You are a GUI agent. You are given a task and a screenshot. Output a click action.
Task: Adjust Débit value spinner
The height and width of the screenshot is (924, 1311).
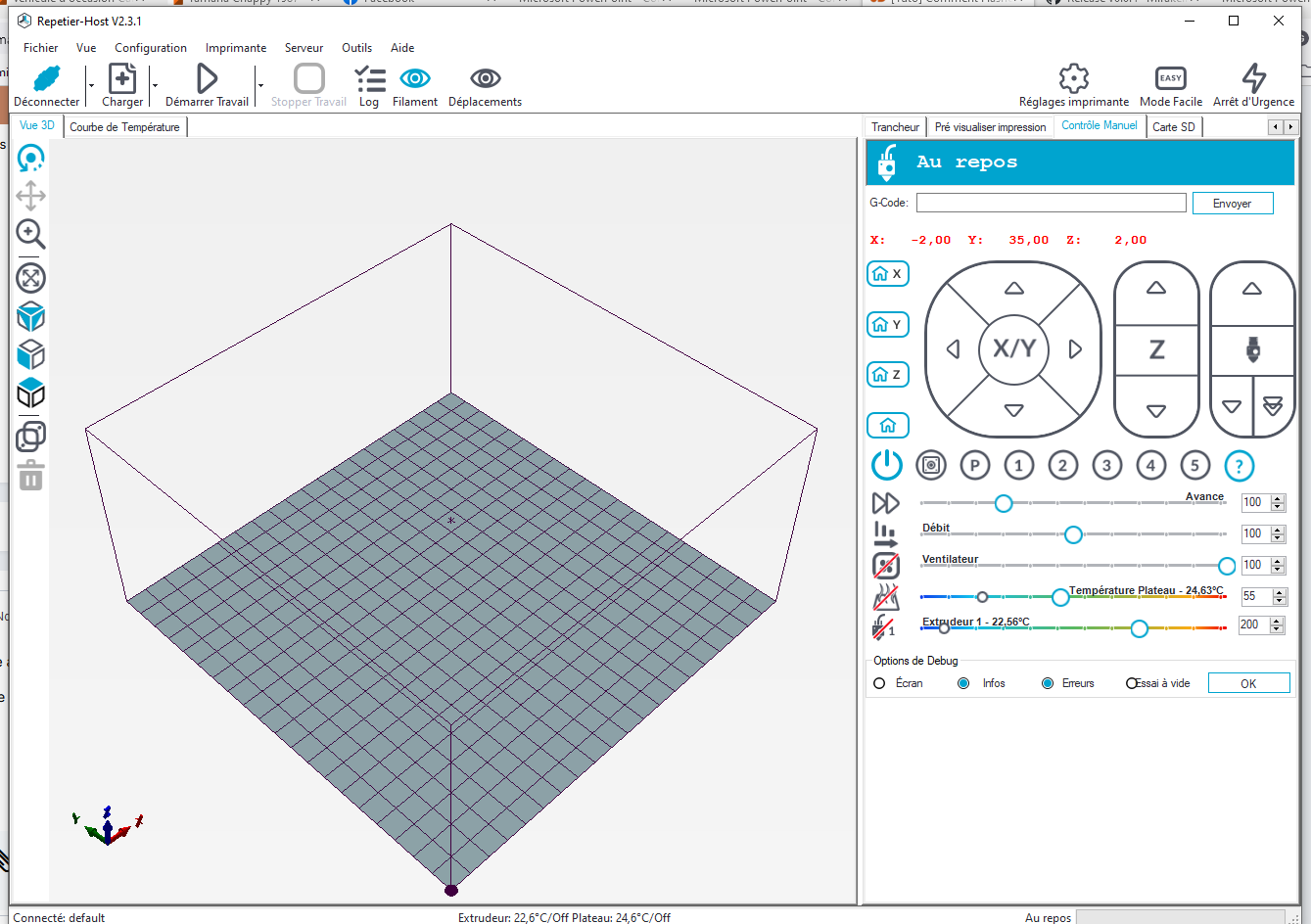click(x=1278, y=533)
